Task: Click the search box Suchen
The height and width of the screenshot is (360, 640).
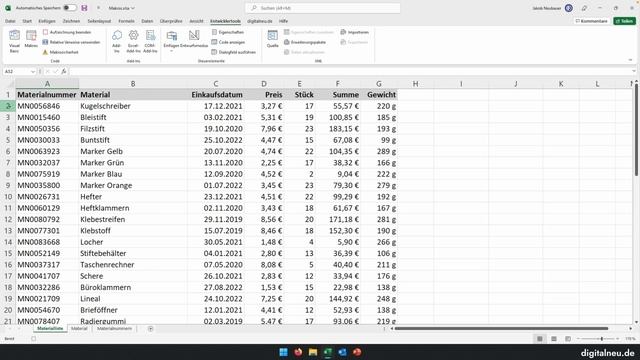Action: pos(322,8)
